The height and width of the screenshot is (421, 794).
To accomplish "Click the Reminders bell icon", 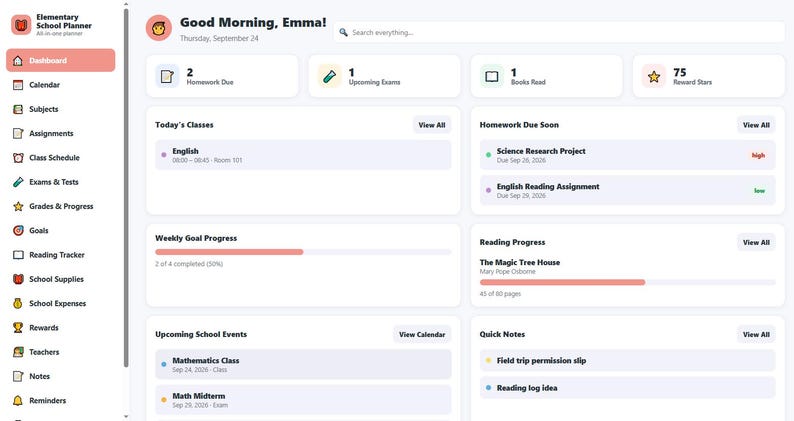I will click(18, 401).
